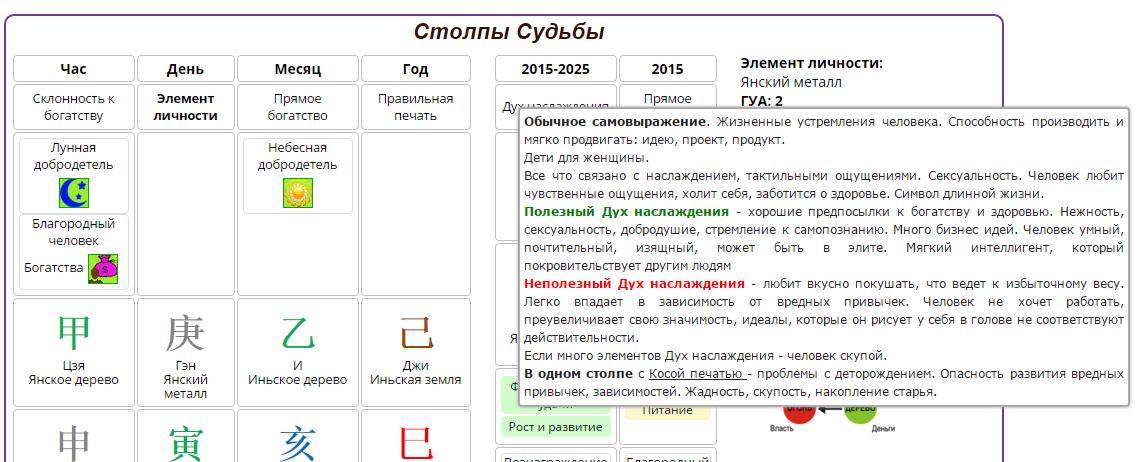This screenshot has height=462, width=1146.
Task: Click 'Склонность к богатству' cell
Action: click(x=74, y=107)
